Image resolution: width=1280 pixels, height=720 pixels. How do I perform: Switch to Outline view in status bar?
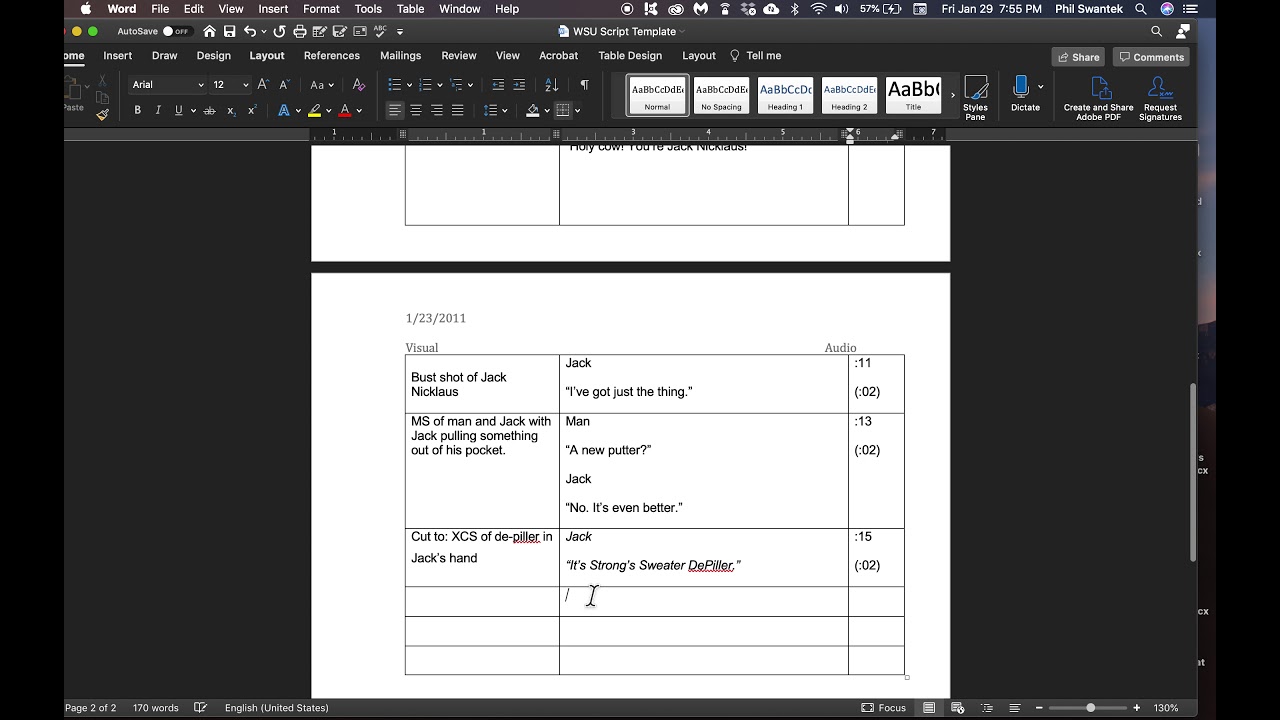tap(987, 708)
